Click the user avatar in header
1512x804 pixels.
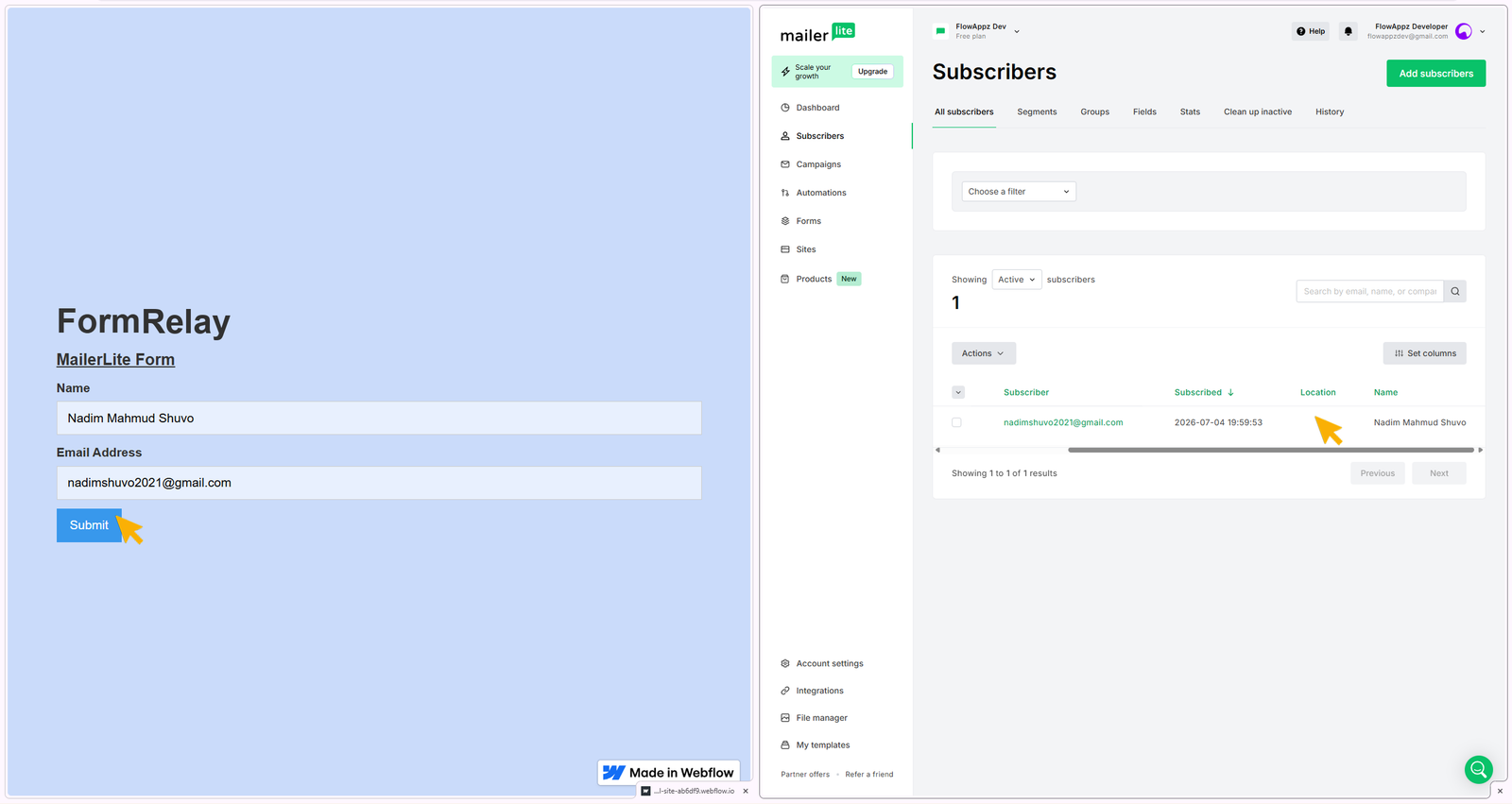point(1464,31)
